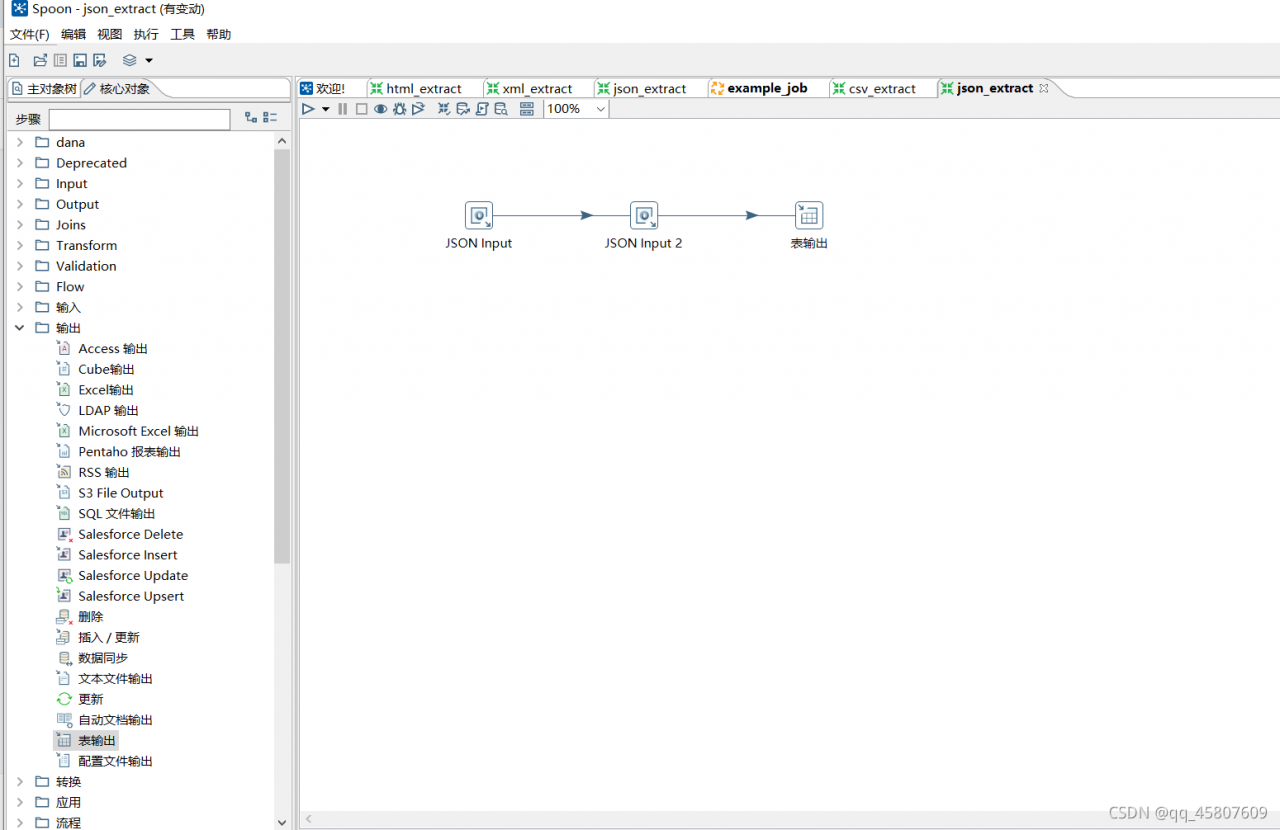This screenshot has width=1280, height=830.
Task: Open the run options dropdown arrow
Action: click(325, 109)
